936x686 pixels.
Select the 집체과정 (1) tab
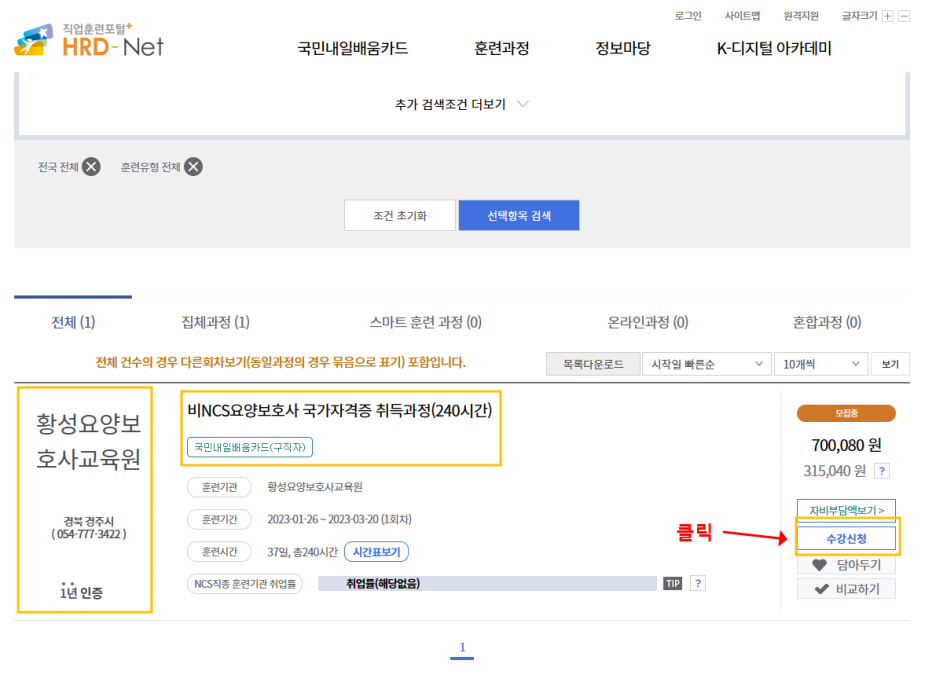pyautogui.click(x=215, y=322)
